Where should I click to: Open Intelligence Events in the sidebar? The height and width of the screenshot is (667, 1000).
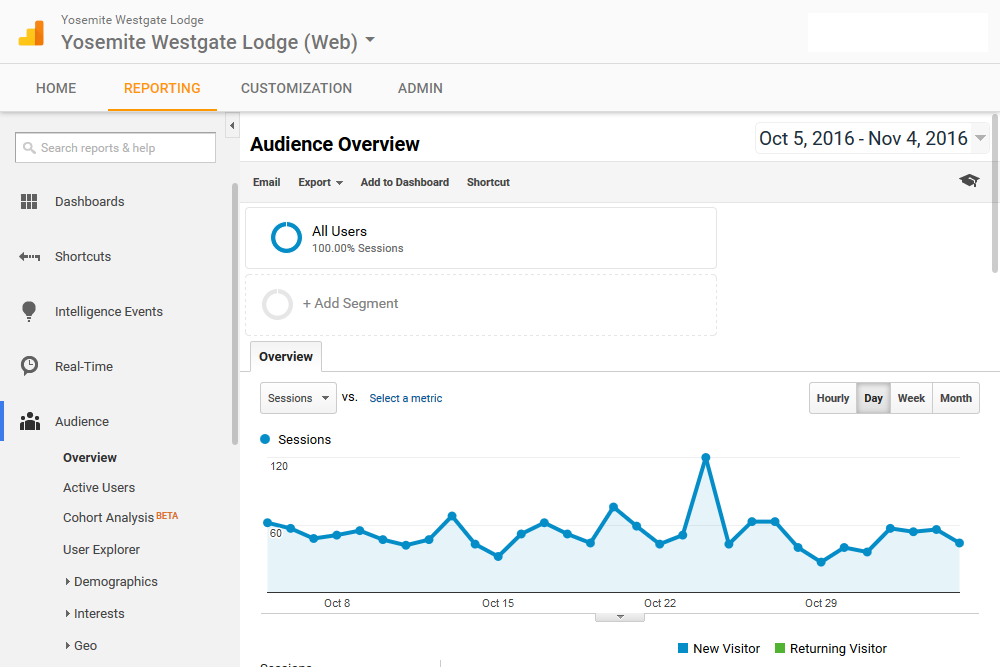click(109, 311)
